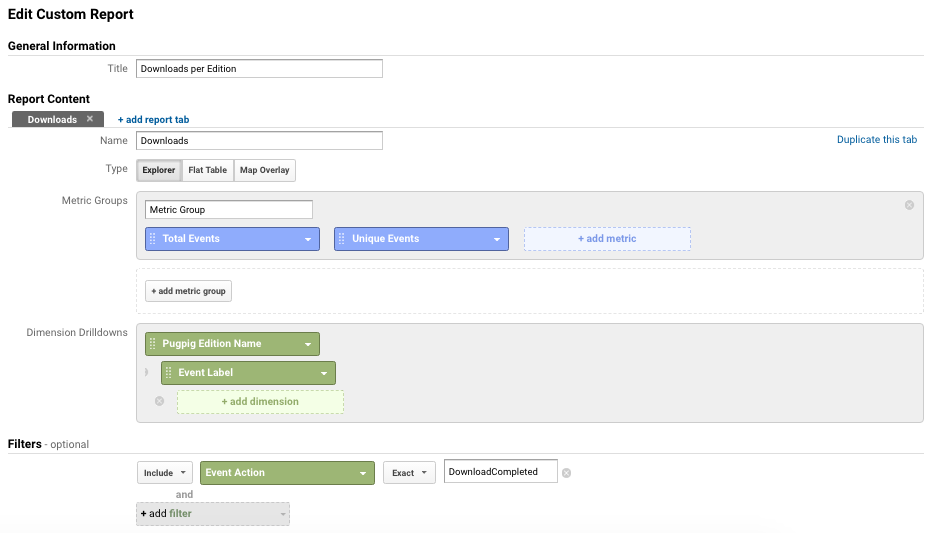Close the Downloads report tab with X

90,119
